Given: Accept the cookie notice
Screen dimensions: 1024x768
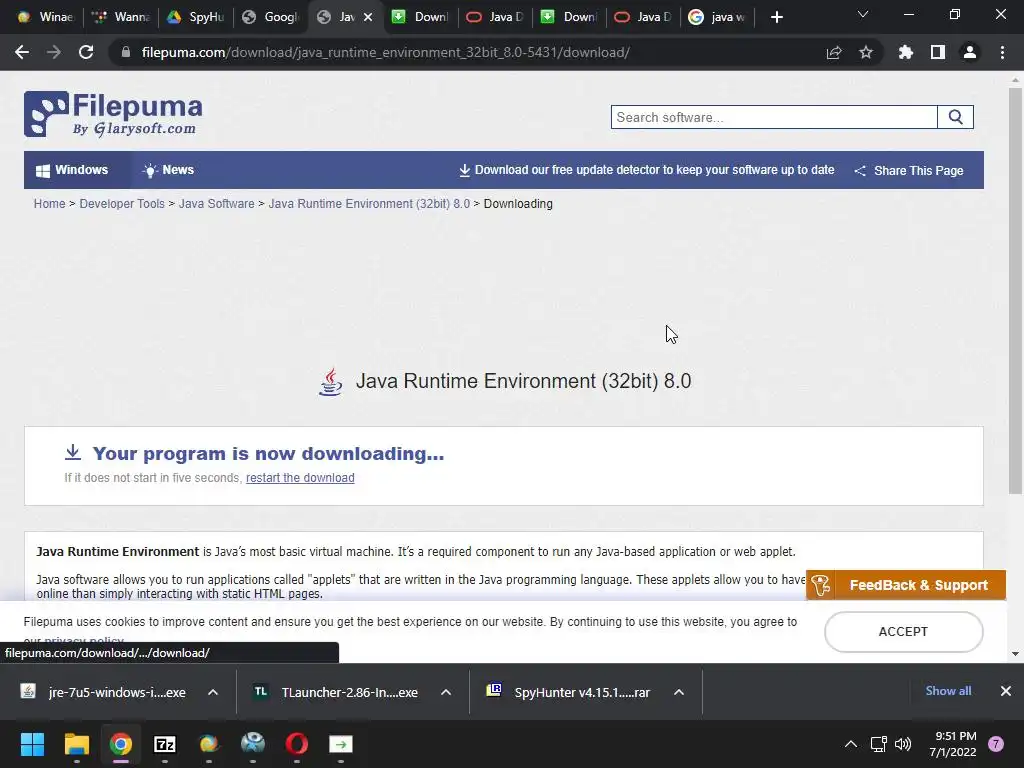Looking at the screenshot, I should tap(903, 632).
